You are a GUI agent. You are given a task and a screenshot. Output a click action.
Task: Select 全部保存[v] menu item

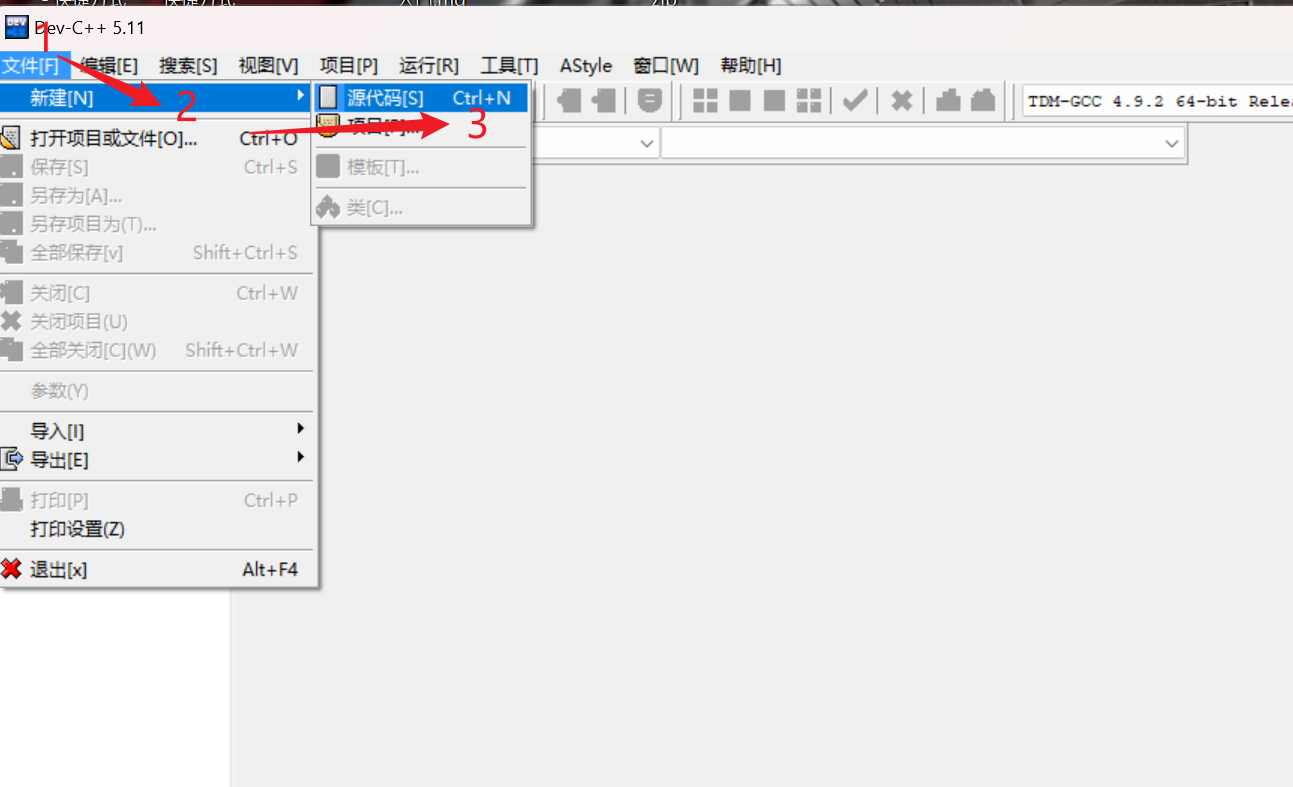click(156, 253)
